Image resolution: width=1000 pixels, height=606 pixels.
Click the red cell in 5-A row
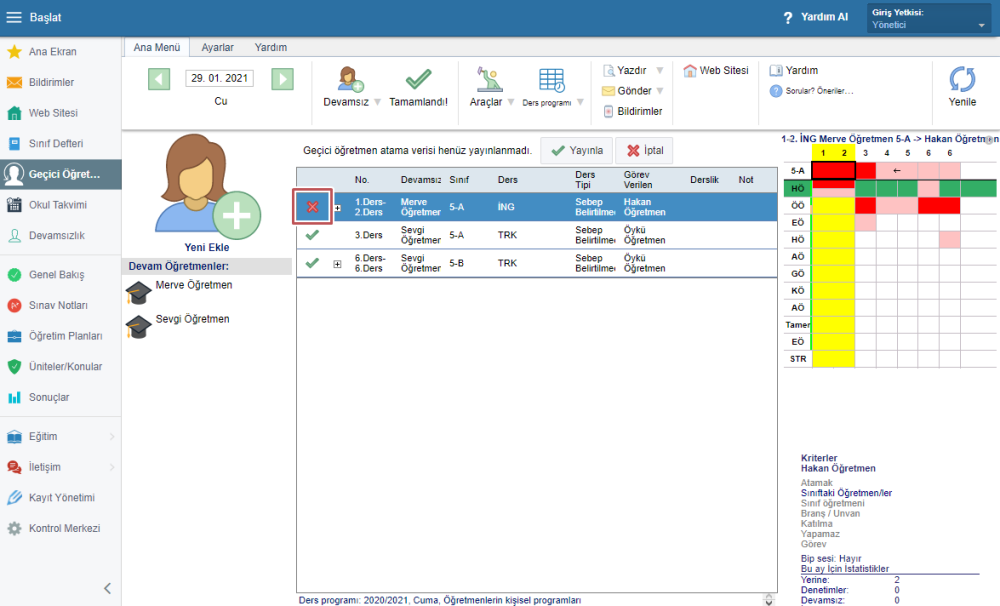click(833, 170)
